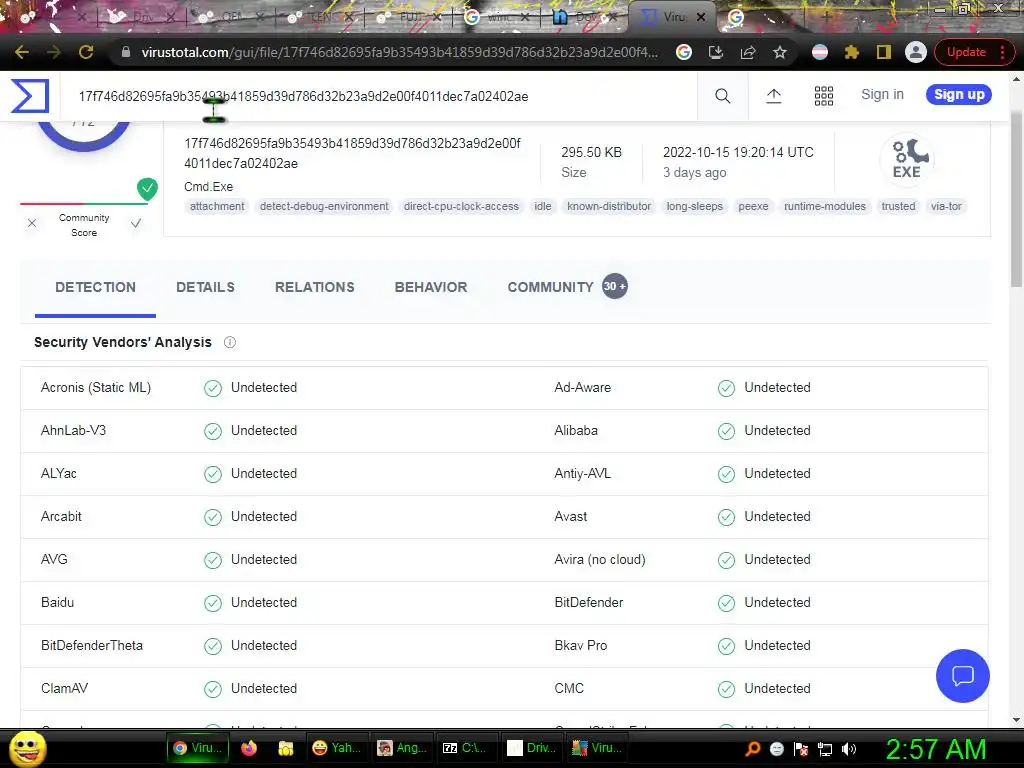The height and width of the screenshot is (768, 1024).
Task: Switch to the 7z 'C:\...' taskbar window
Action: [464, 748]
